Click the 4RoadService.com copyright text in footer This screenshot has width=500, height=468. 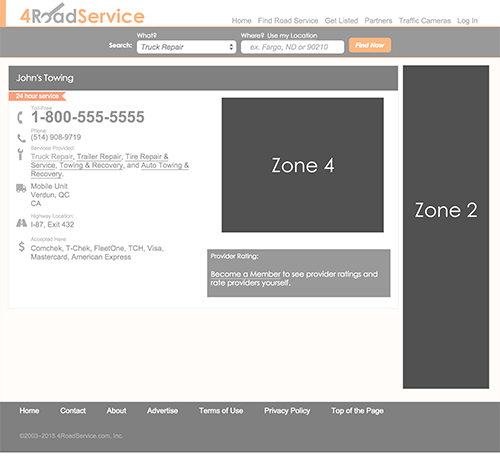71,436
